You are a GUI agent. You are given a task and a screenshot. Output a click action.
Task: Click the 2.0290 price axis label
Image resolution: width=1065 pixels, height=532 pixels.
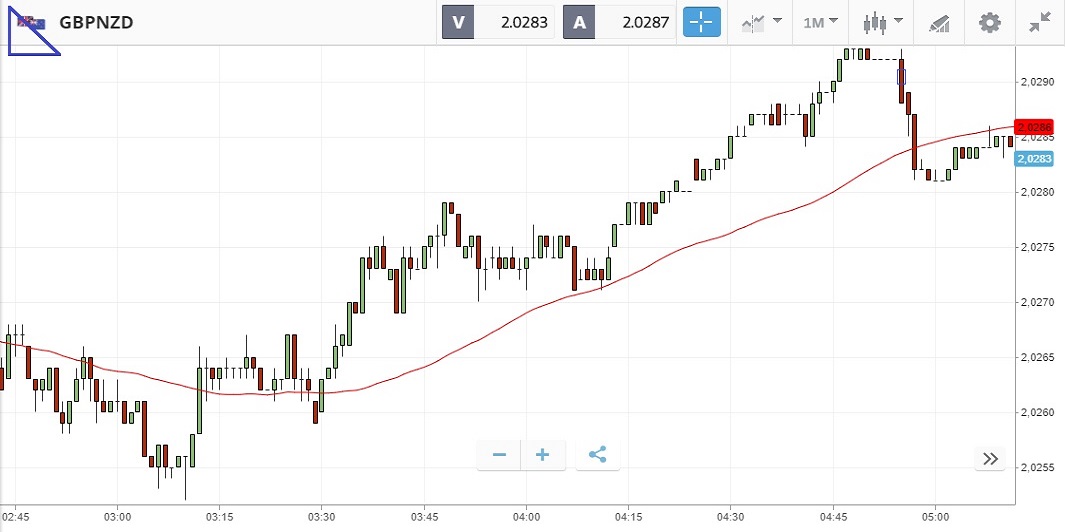click(1035, 82)
